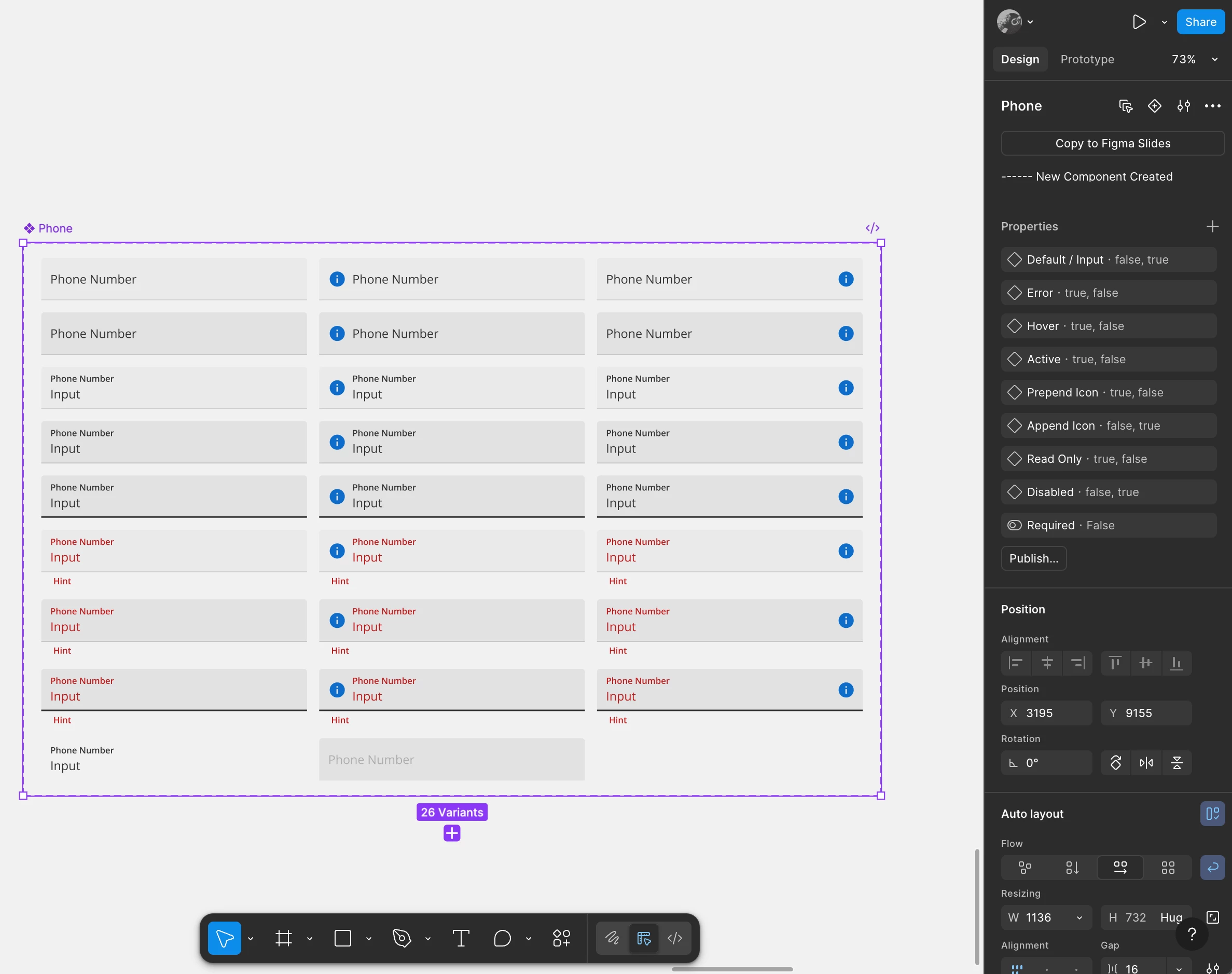Select the Frame tool in toolbar
Screen dimensions: 1232x974
point(283,938)
